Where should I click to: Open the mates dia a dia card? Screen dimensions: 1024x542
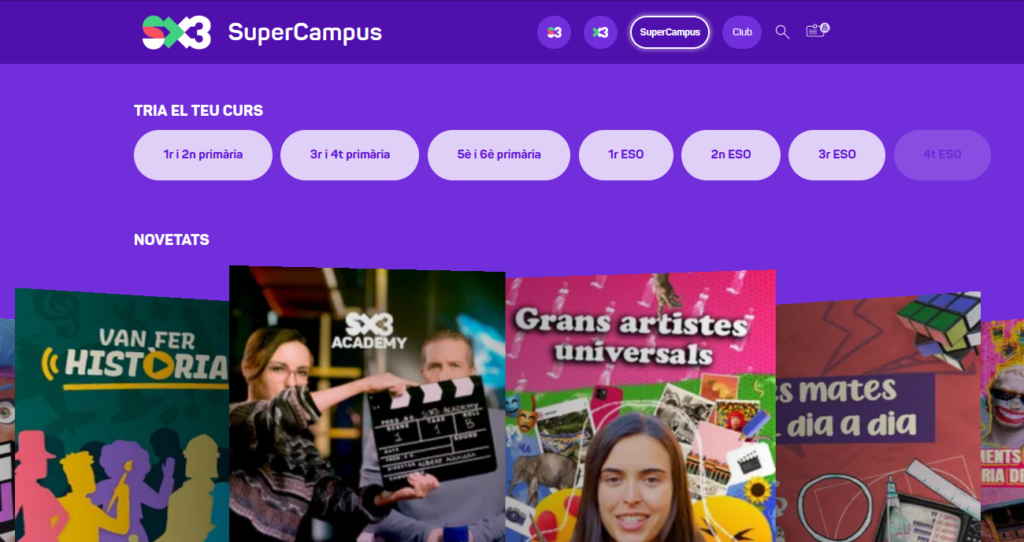coord(878,418)
